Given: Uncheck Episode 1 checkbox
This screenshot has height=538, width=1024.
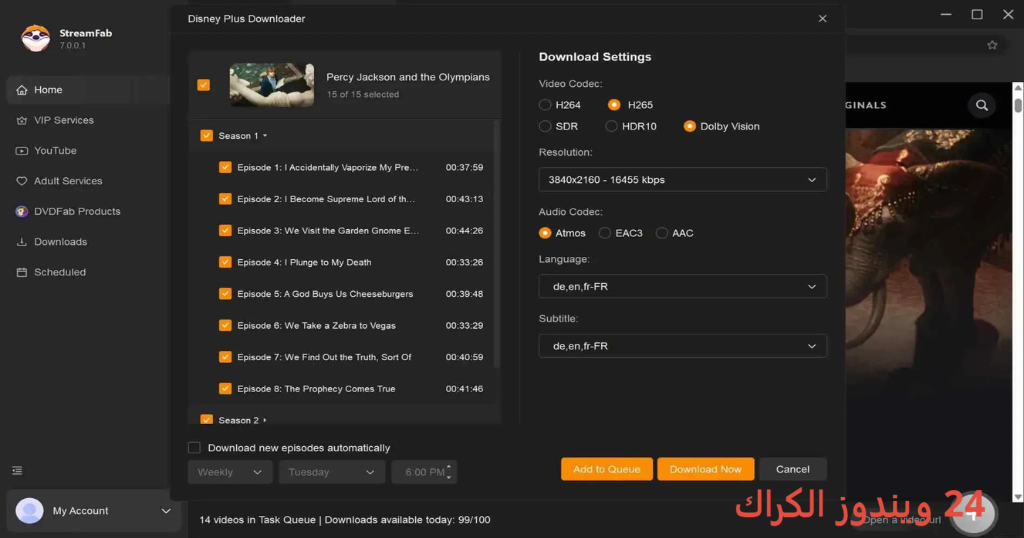Looking at the screenshot, I should coord(225,167).
